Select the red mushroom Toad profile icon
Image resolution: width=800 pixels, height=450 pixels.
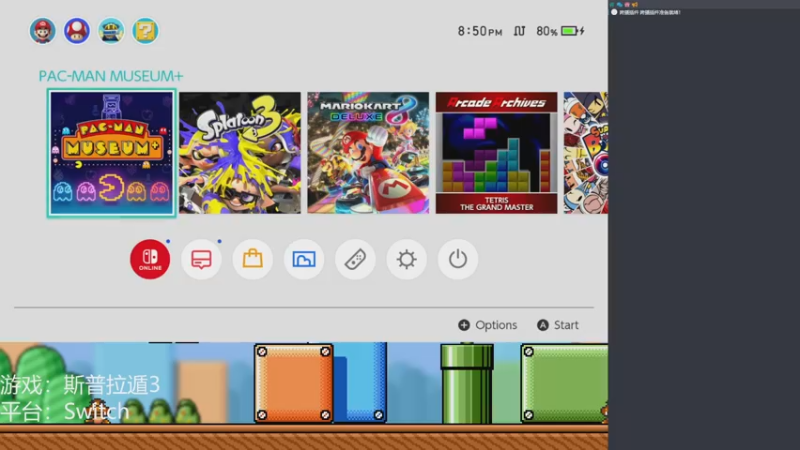[77, 31]
